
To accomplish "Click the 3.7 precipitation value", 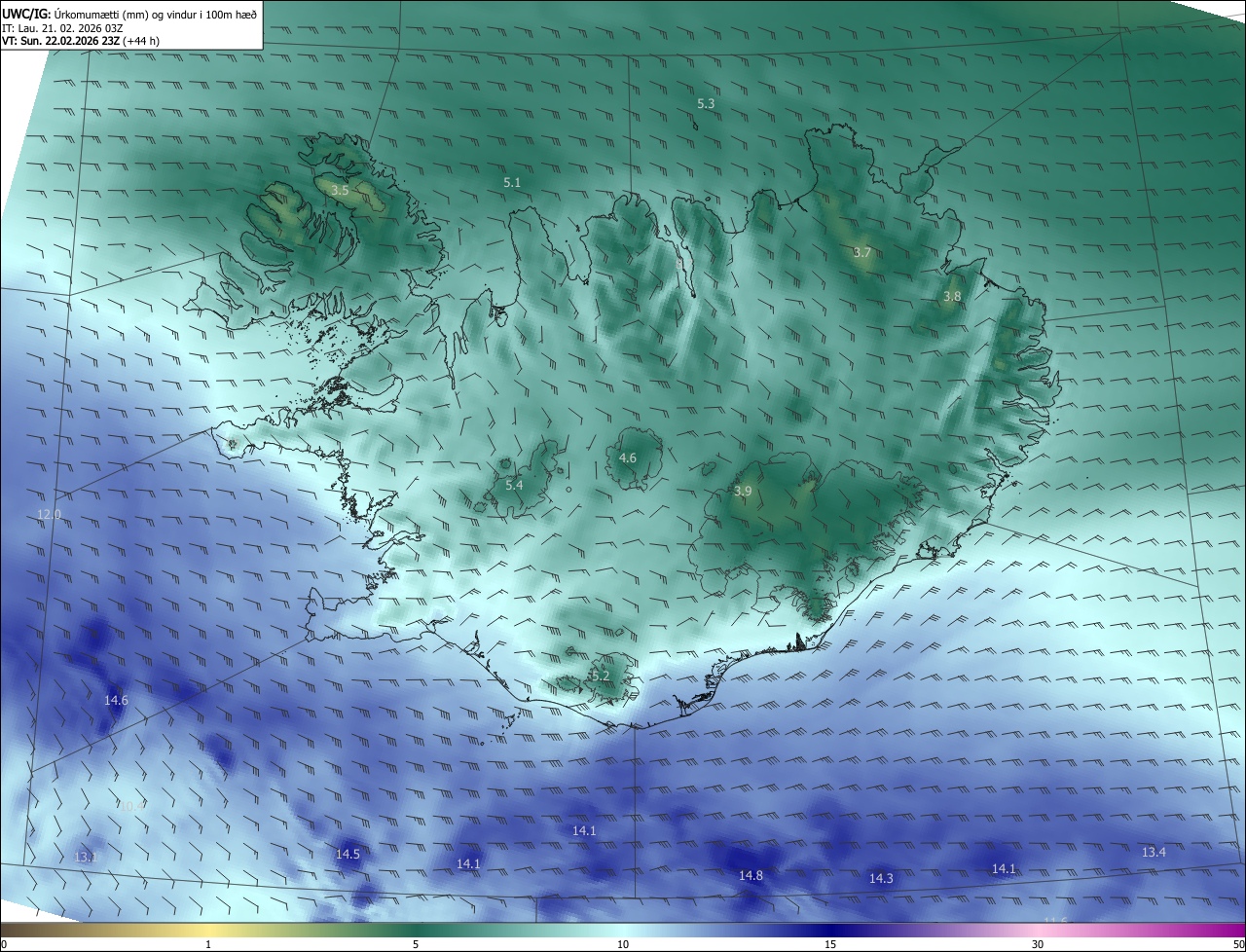I will click(862, 252).
